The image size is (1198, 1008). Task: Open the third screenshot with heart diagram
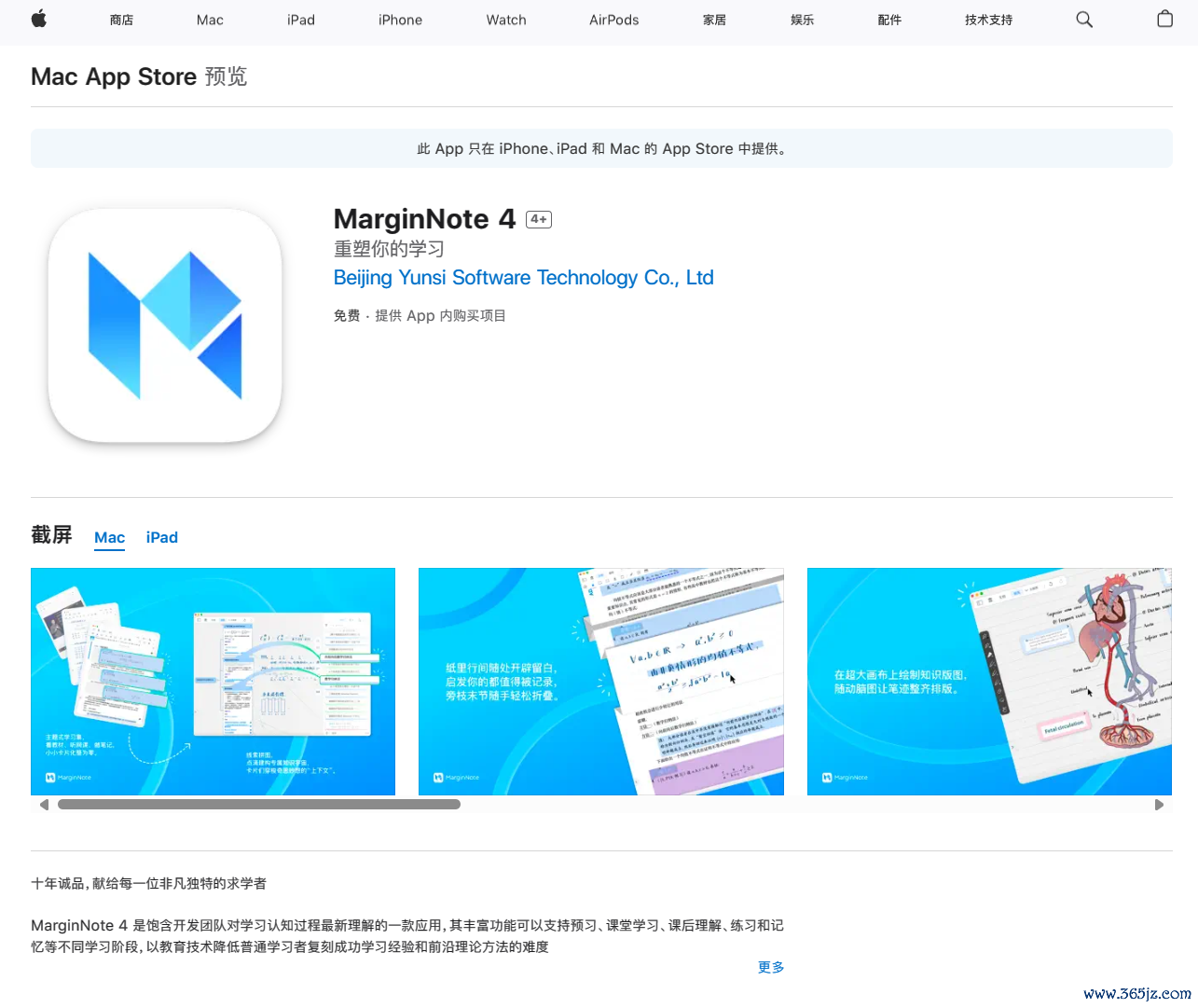[989, 682]
